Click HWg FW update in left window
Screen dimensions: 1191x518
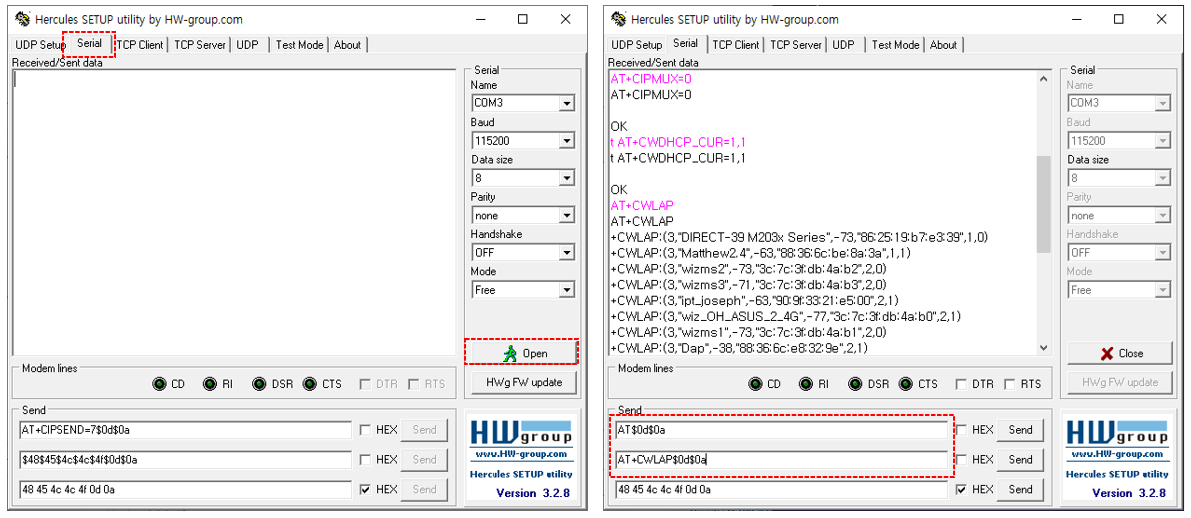click(x=523, y=383)
